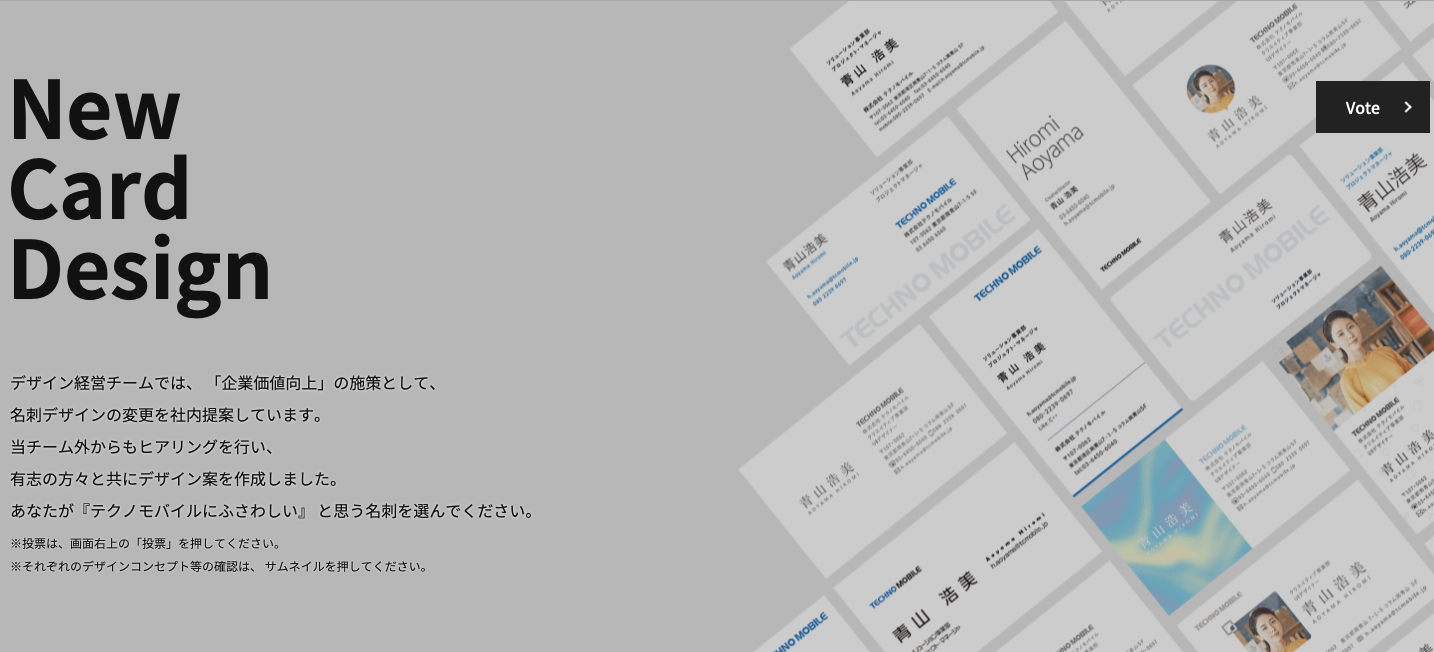This screenshot has width=1434, height=652.
Task: Click the text '有志の方々と共にデザイン案を作成しました。'
Action: [x=175, y=479]
